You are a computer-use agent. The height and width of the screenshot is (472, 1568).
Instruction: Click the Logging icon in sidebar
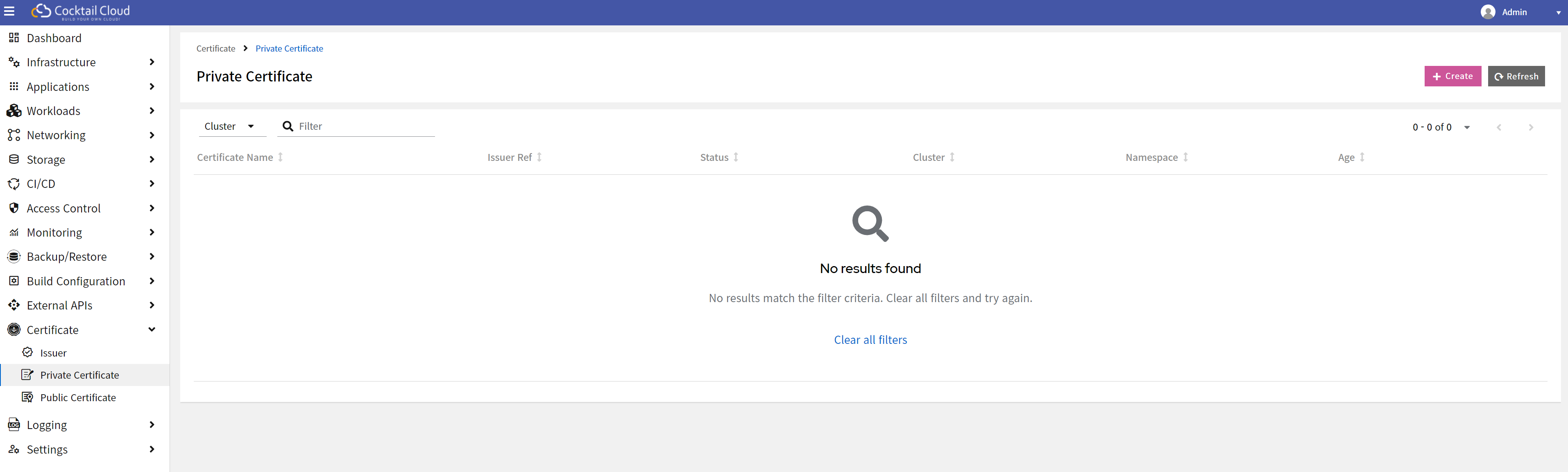coord(14,425)
